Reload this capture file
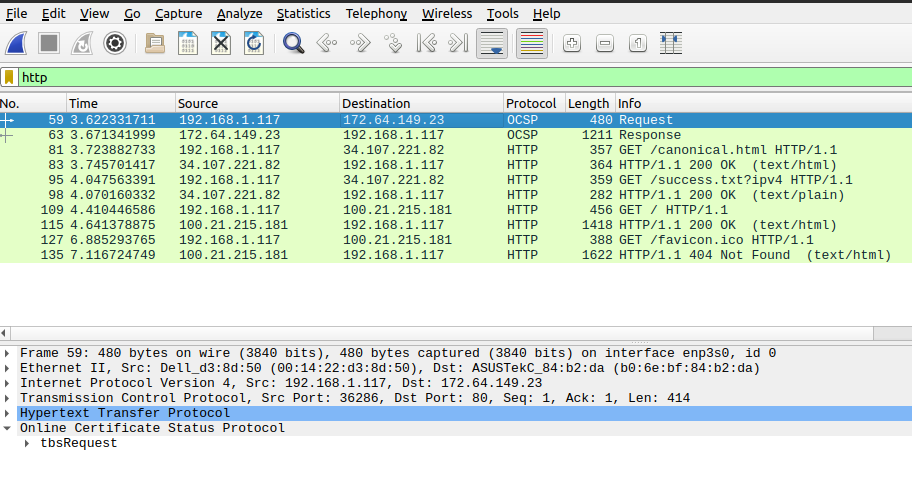 point(254,43)
